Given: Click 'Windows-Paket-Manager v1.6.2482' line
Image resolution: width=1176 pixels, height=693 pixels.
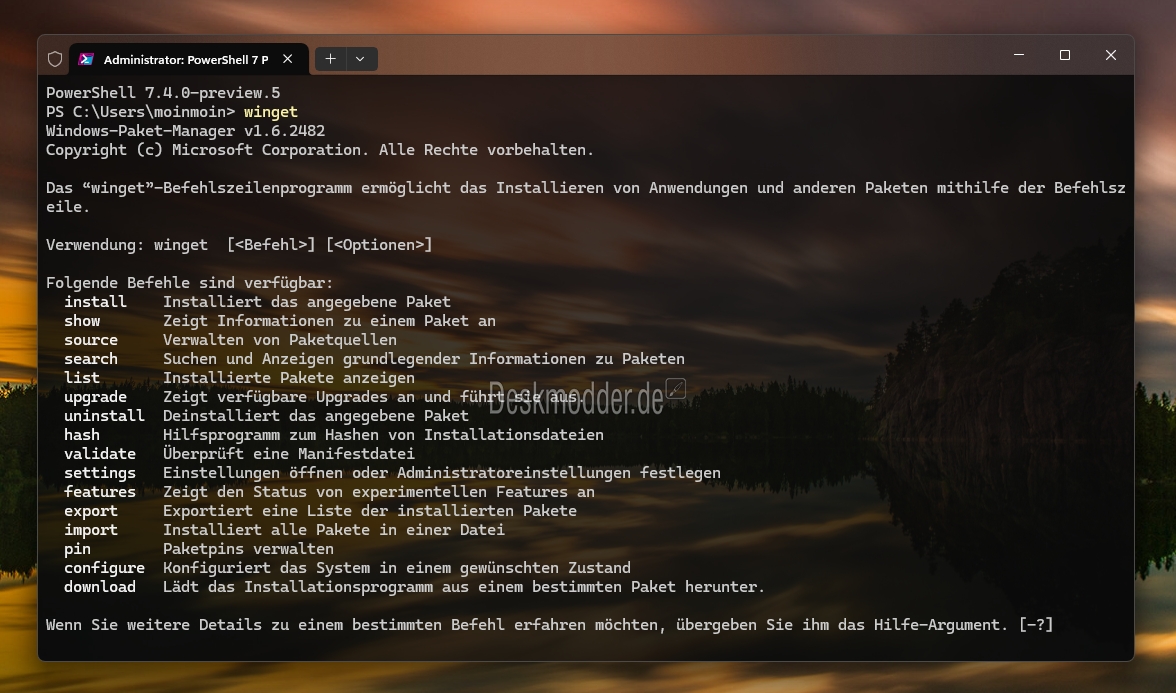Looking at the screenshot, I should (x=185, y=131).
